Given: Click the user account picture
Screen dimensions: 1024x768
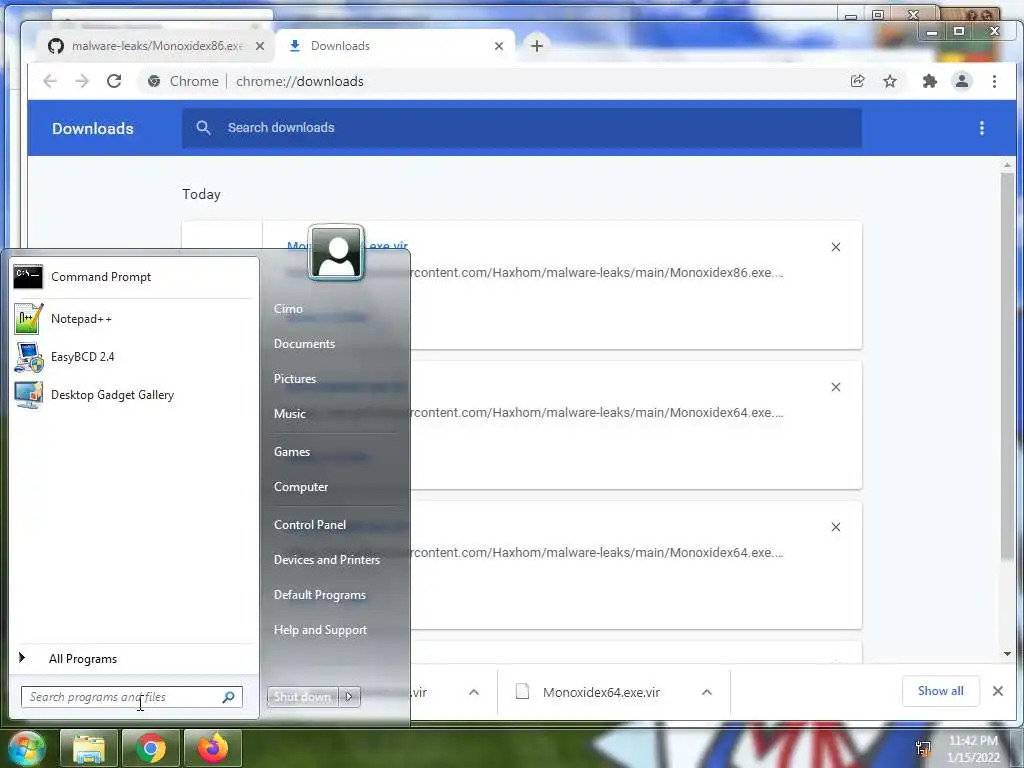Looking at the screenshot, I should (336, 253).
